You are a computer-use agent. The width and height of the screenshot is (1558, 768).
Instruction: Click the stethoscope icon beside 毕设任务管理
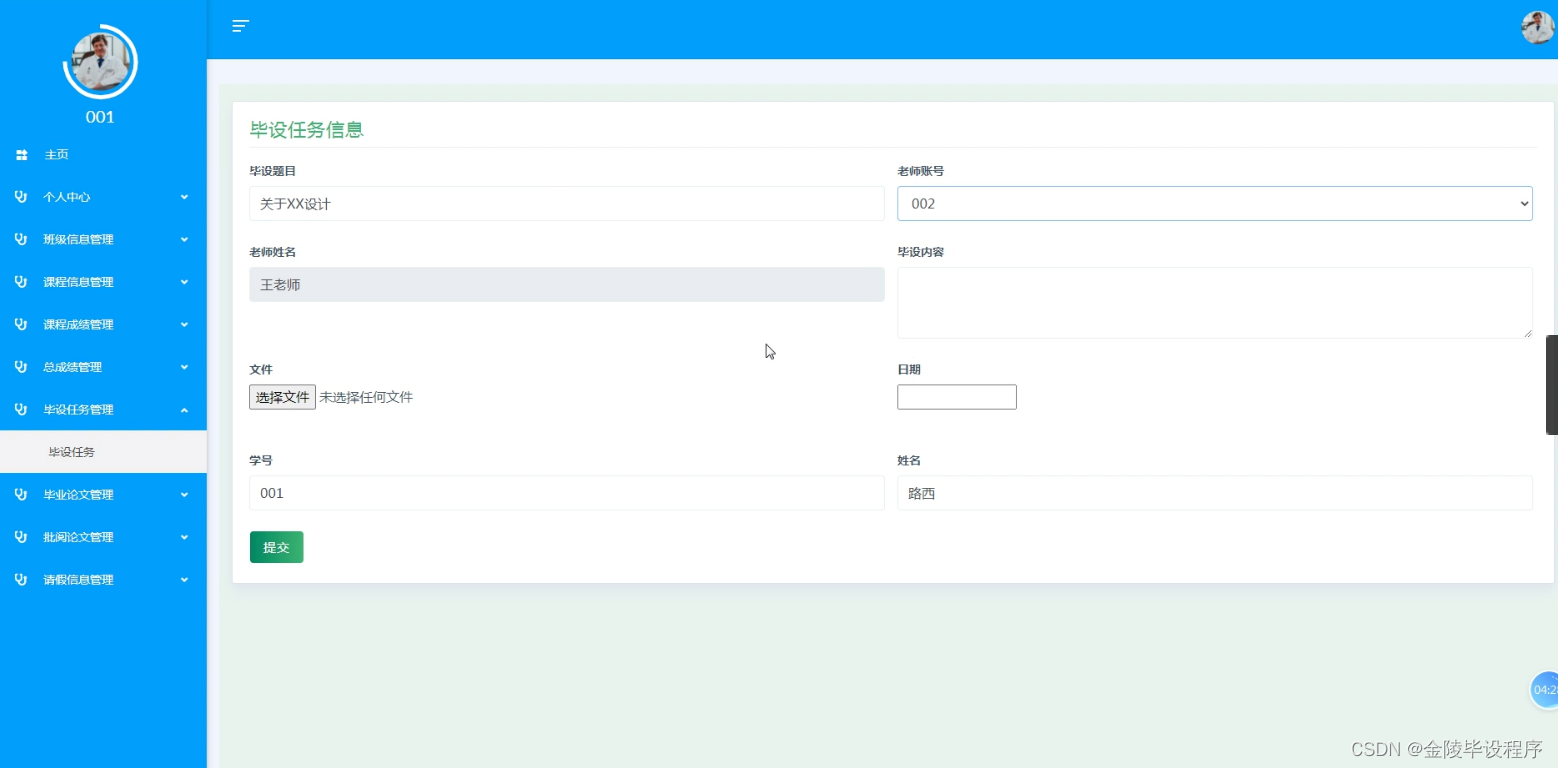(x=21, y=410)
